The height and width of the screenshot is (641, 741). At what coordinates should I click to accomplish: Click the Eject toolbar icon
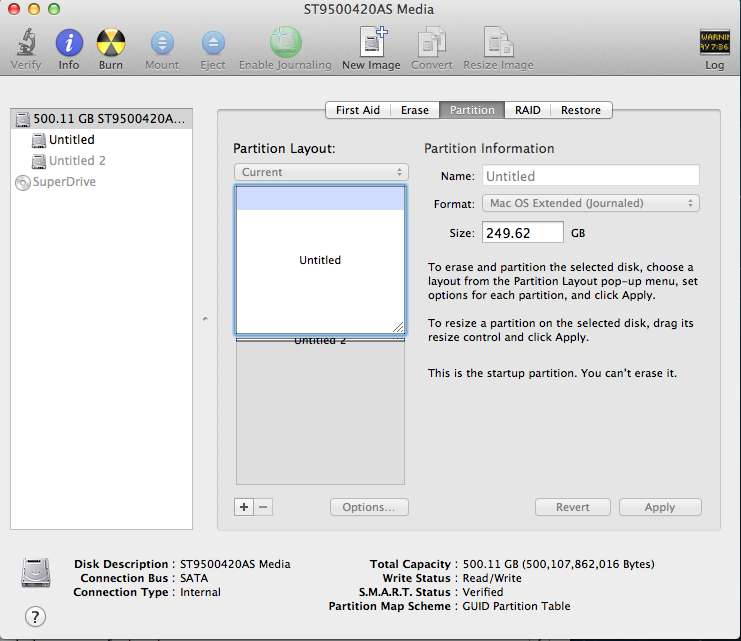[x=213, y=43]
